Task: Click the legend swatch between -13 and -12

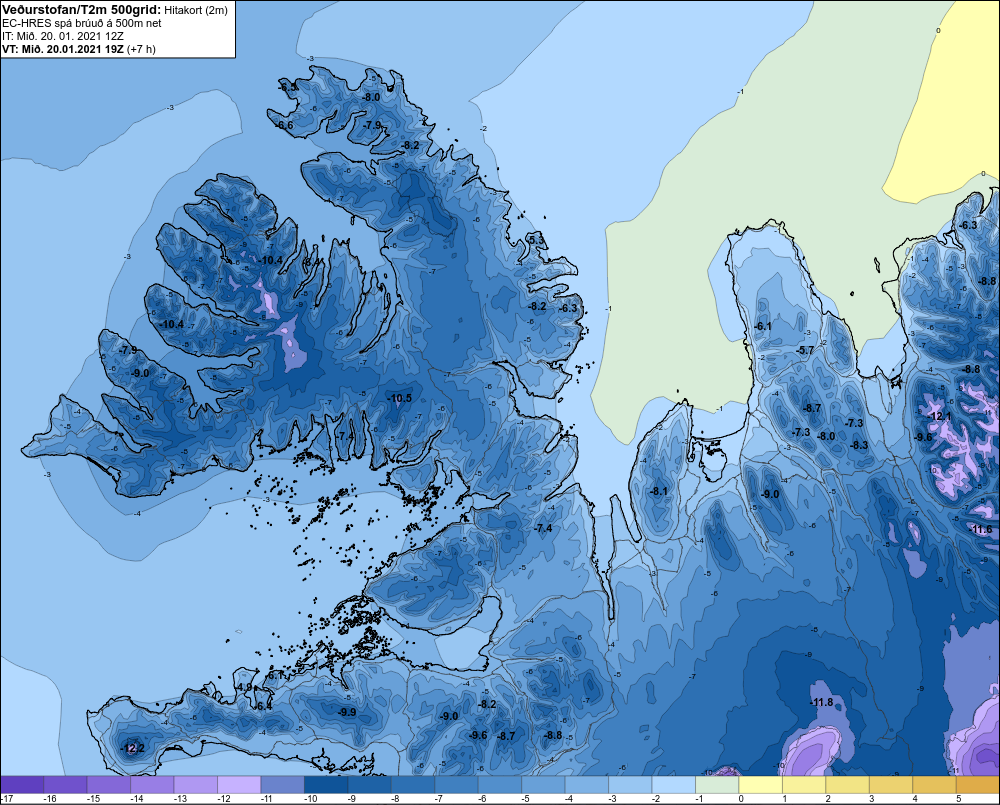Action: (196, 785)
